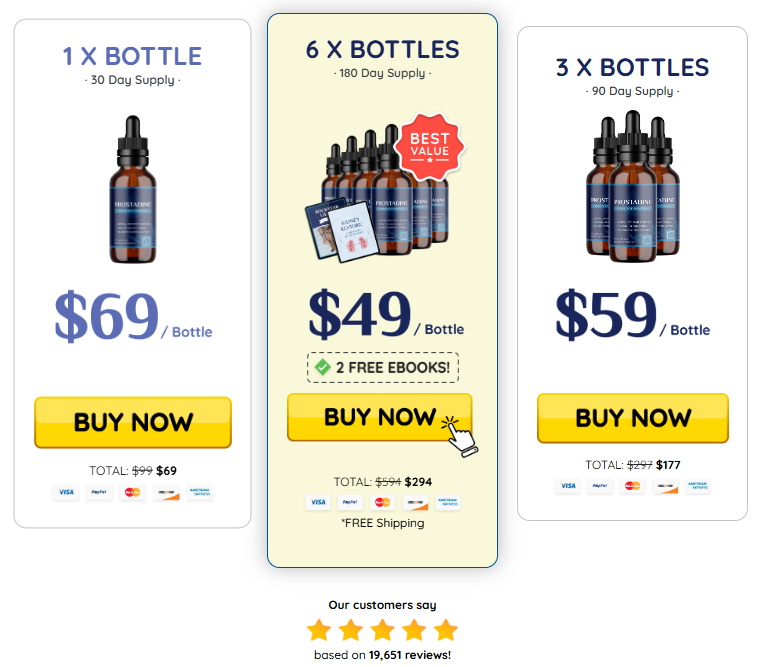Screen dimensions: 762x667
Task: Click the Mastercard icon under 3 bottles
Action: click(632, 485)
